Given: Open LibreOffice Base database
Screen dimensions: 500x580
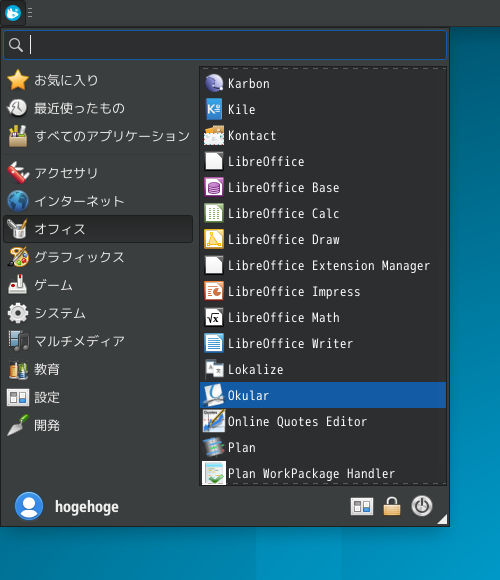Looking at the screenshot, I should (323, 188).
